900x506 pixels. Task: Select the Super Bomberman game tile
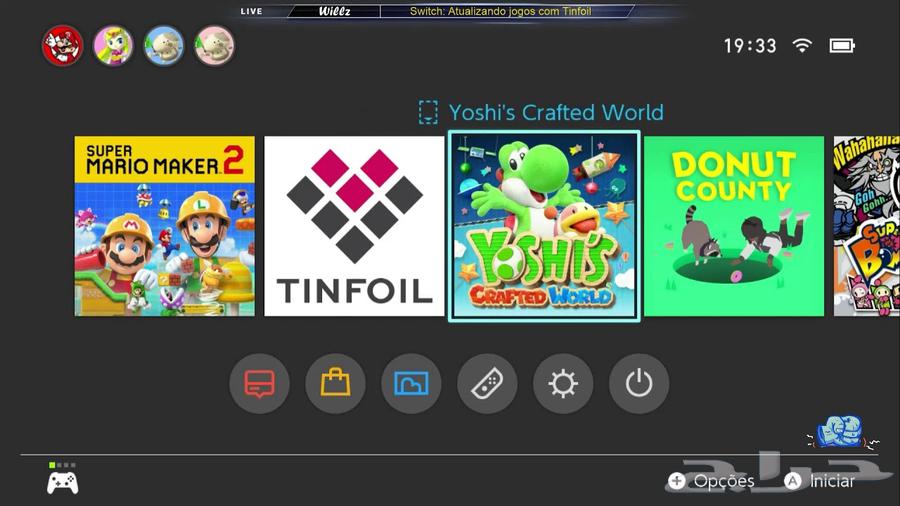[867, 226]
